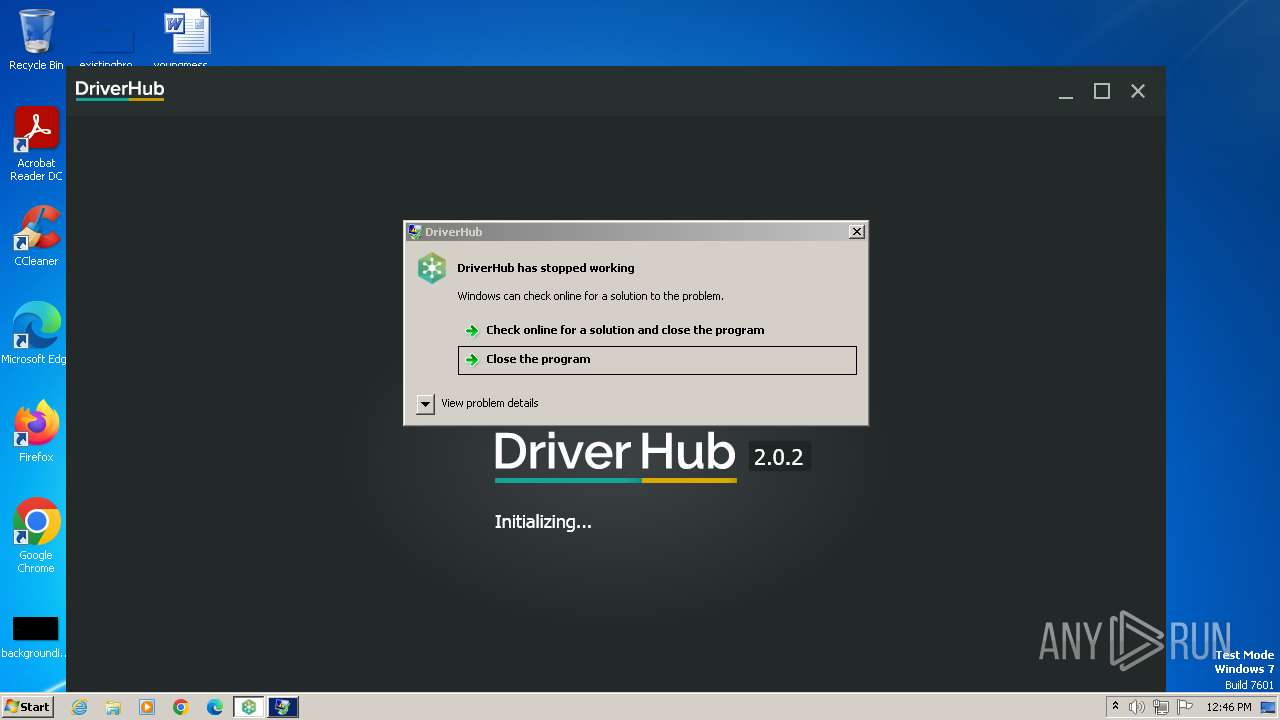1280x720 pixels.
Task: Click the Initializing... status text
Action: (543, 522)
